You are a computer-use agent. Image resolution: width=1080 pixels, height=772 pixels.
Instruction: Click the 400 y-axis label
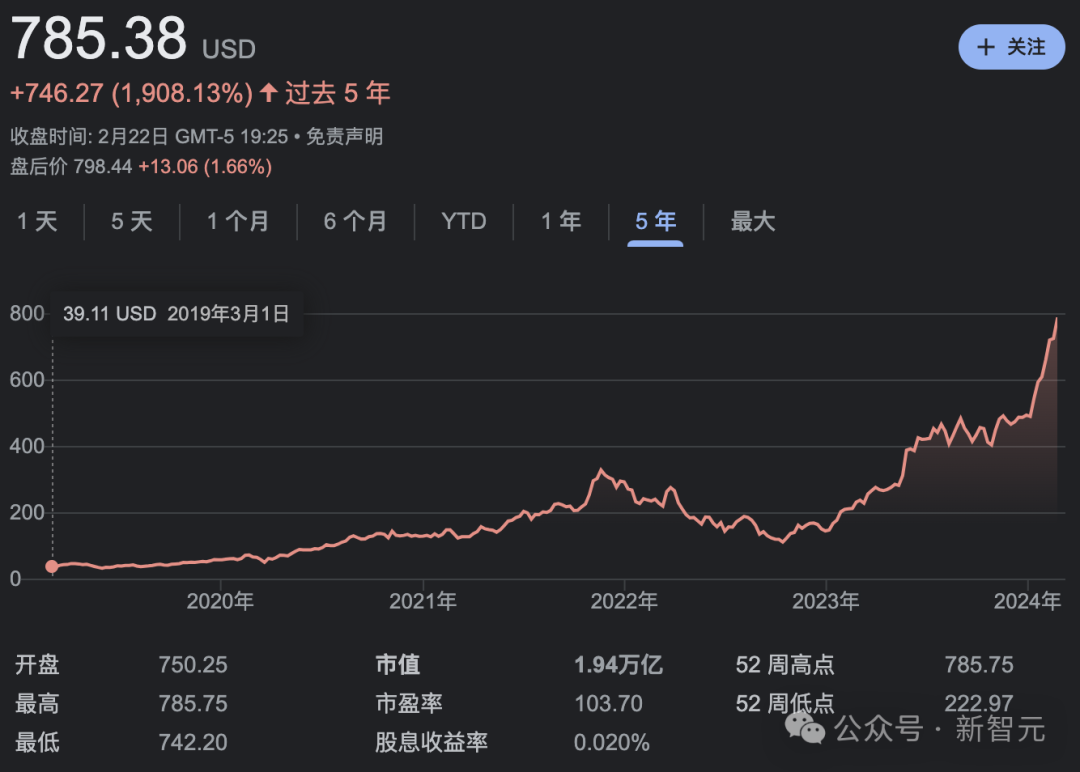pyautogui.click(x=27, y=446)
